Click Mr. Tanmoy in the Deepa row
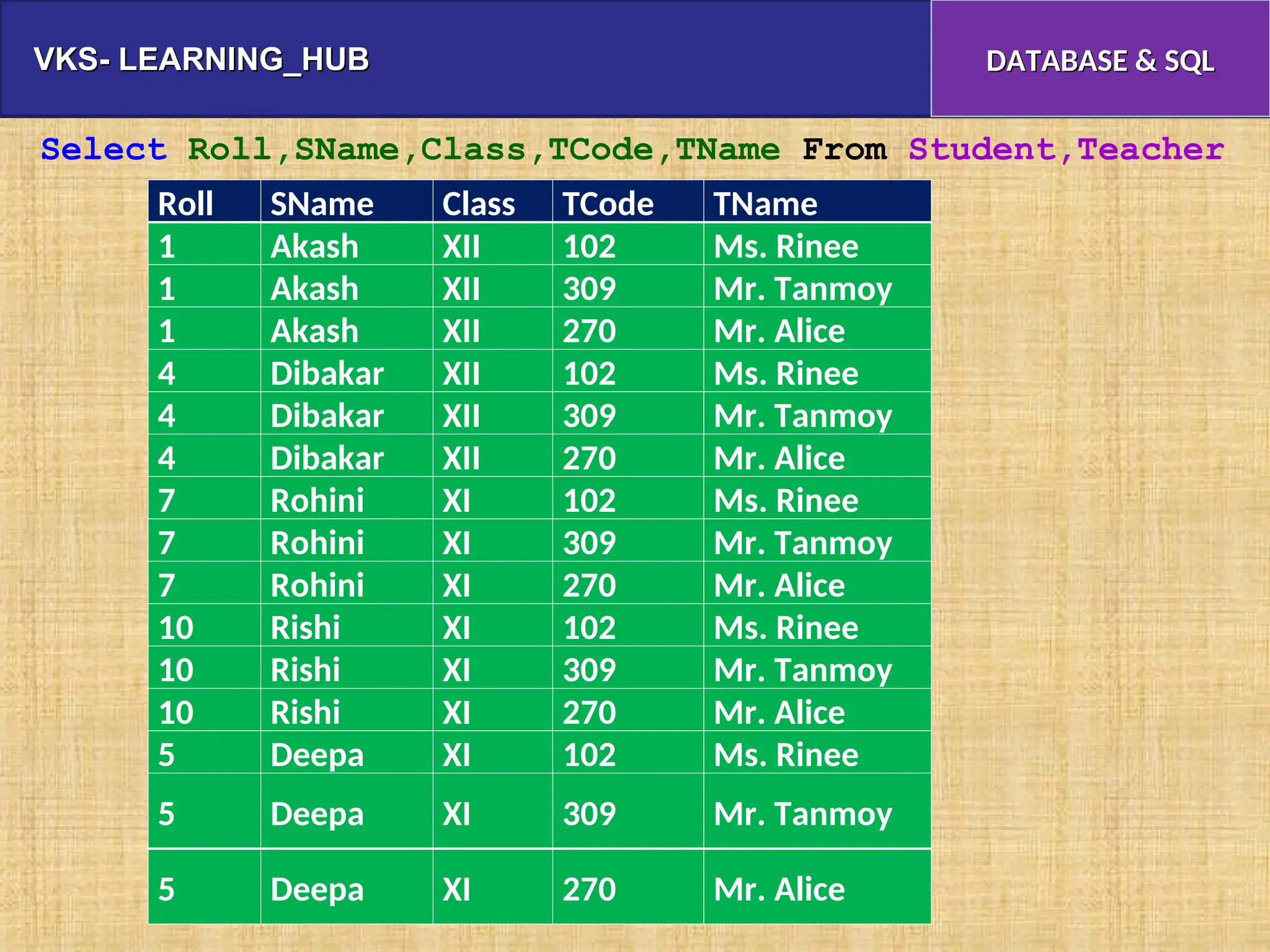 coord(802,814)
